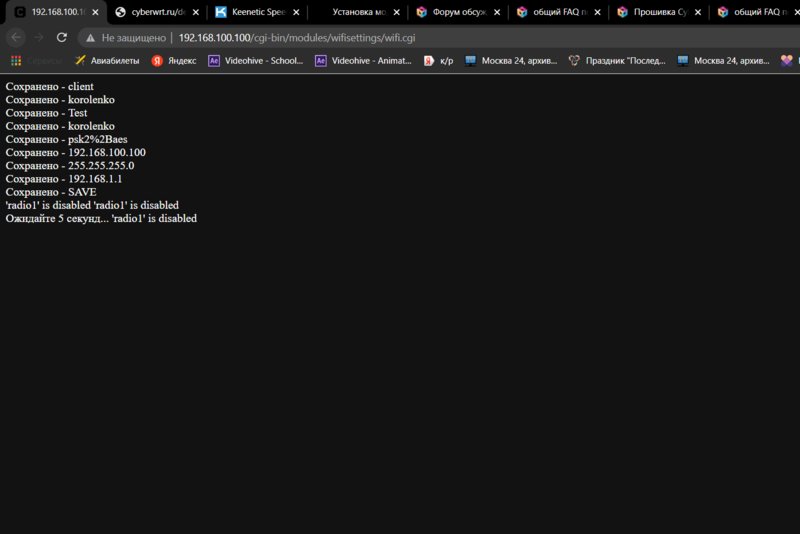Open the Установка мо tab
The width and height of the screenshot is (800, 534).
[358, 12]
